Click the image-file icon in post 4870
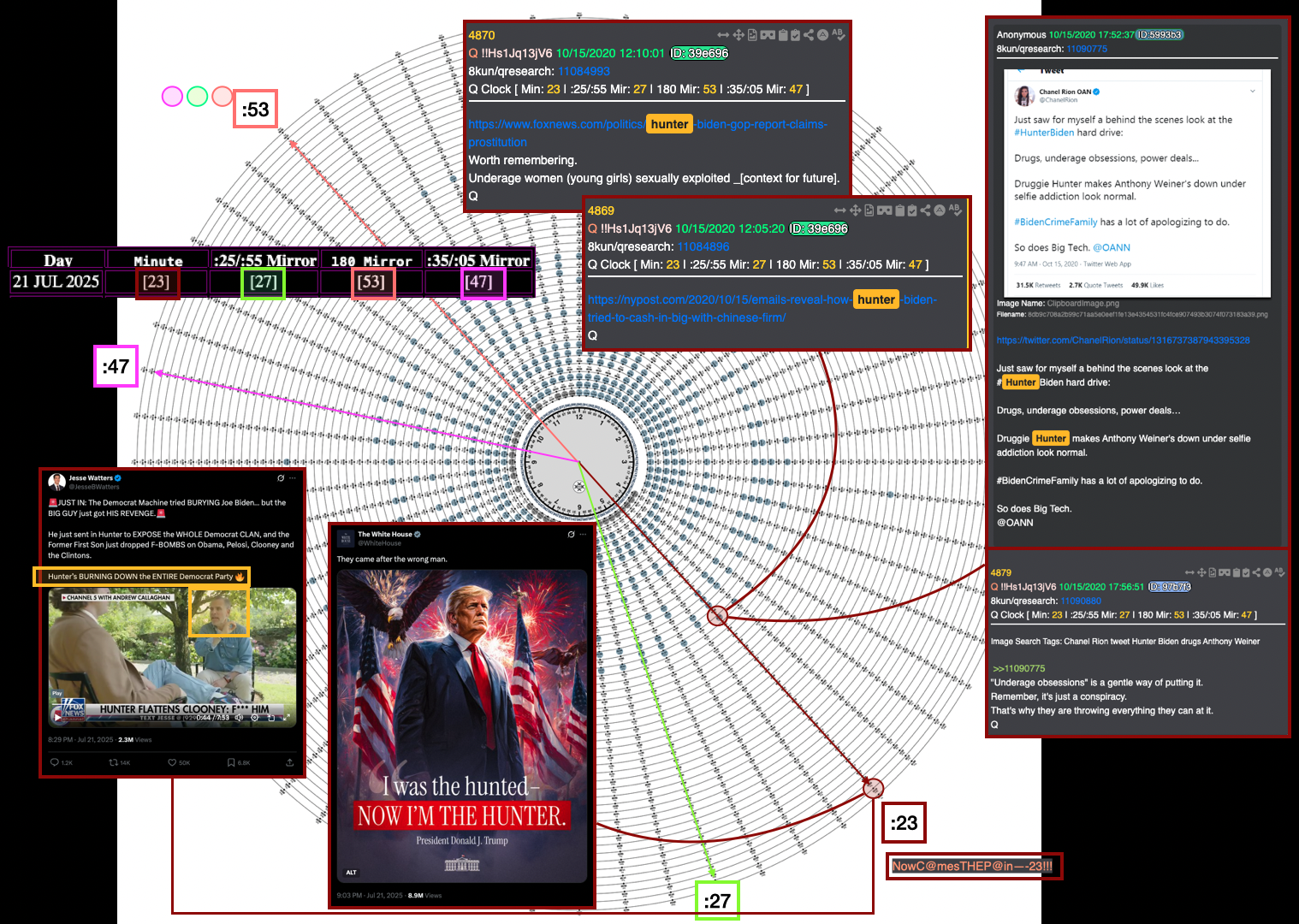Screen dimensions: 1299x924 coord(752,35)
